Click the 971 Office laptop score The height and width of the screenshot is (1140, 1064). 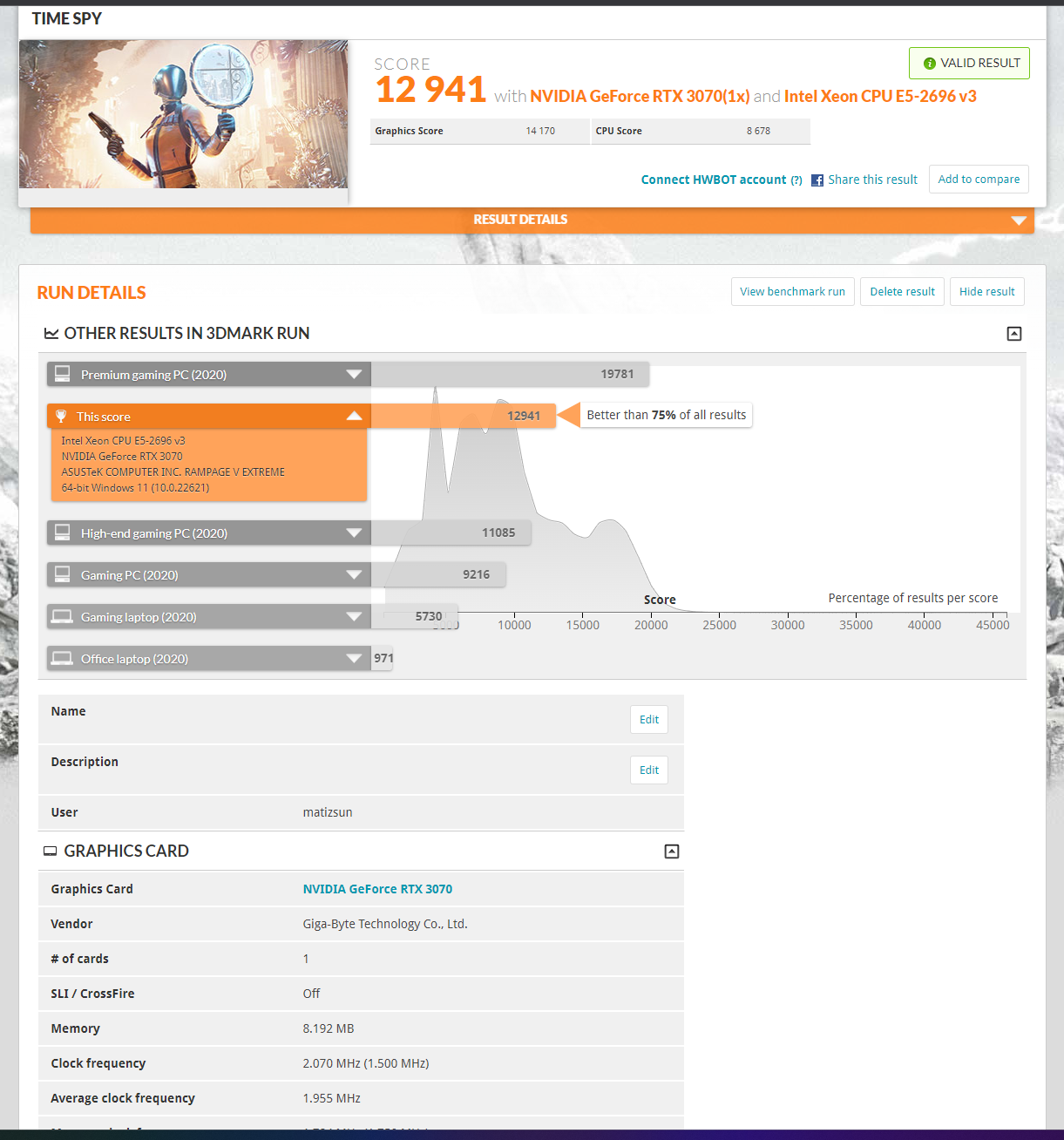pos(383,659)
